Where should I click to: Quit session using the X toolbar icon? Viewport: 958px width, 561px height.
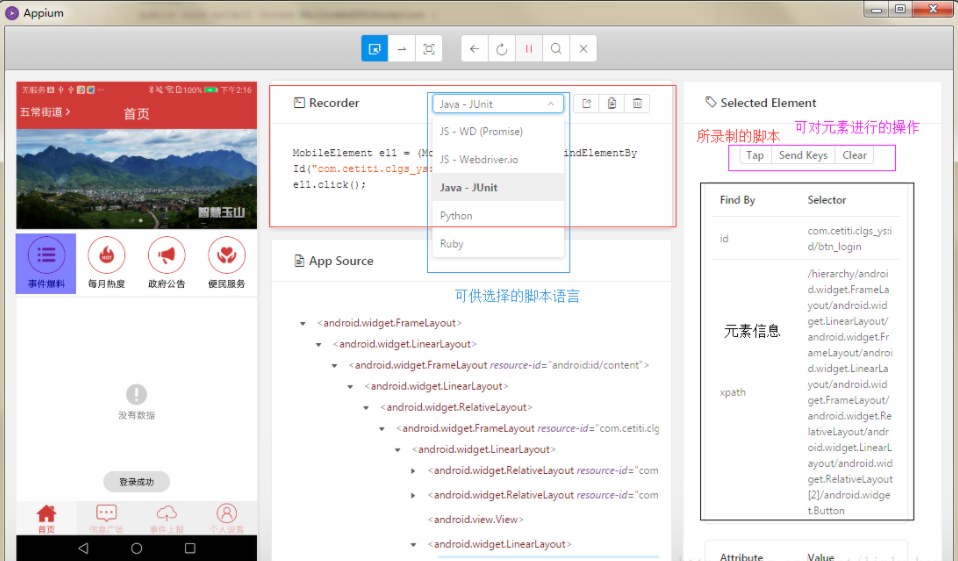pos(583,49)
